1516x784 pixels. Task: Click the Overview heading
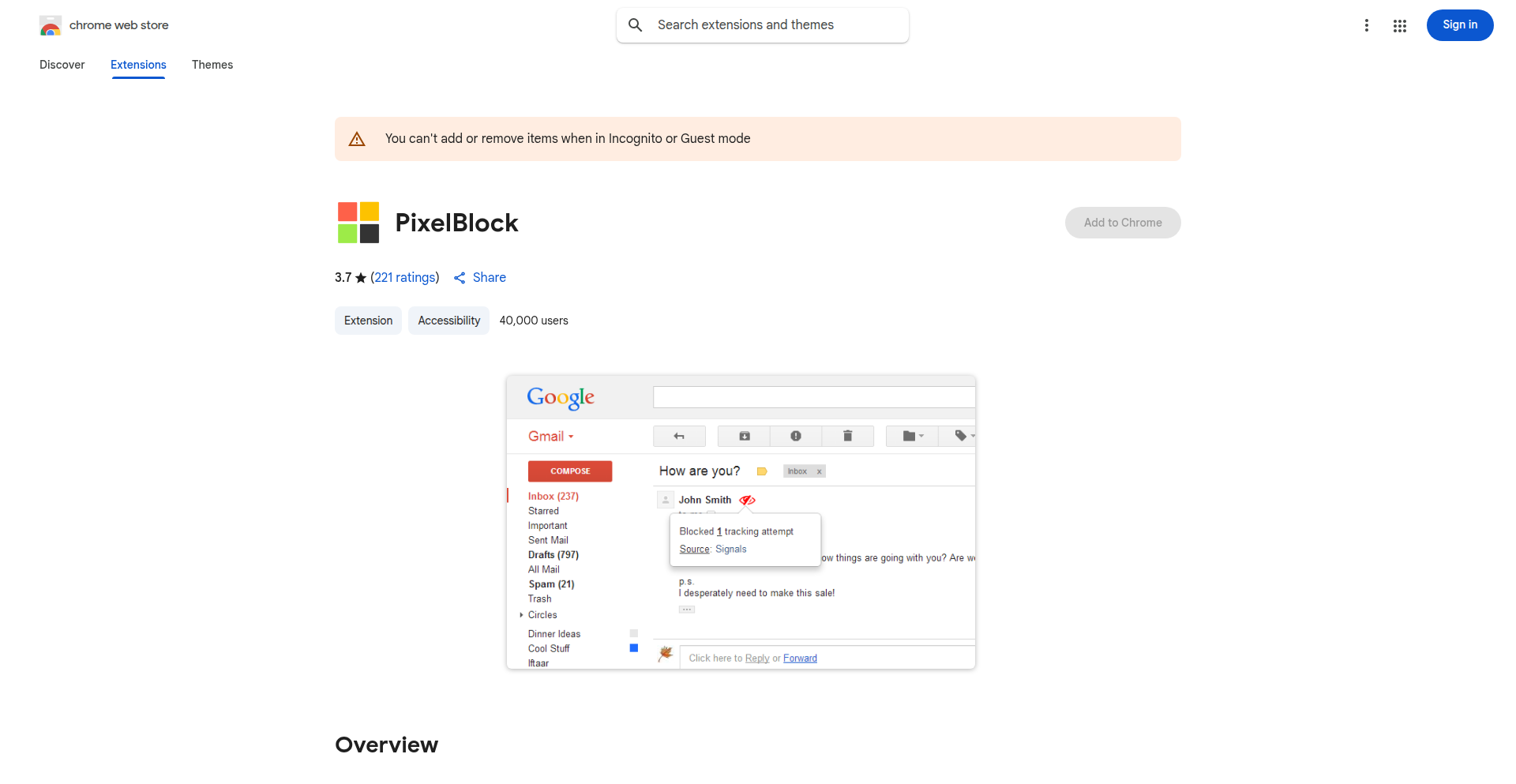pyautogui.click(x=387, y=745)
